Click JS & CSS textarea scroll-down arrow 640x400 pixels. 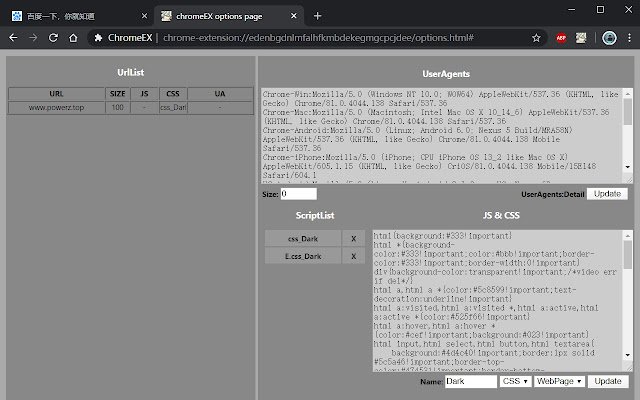(x=628, y=355)
